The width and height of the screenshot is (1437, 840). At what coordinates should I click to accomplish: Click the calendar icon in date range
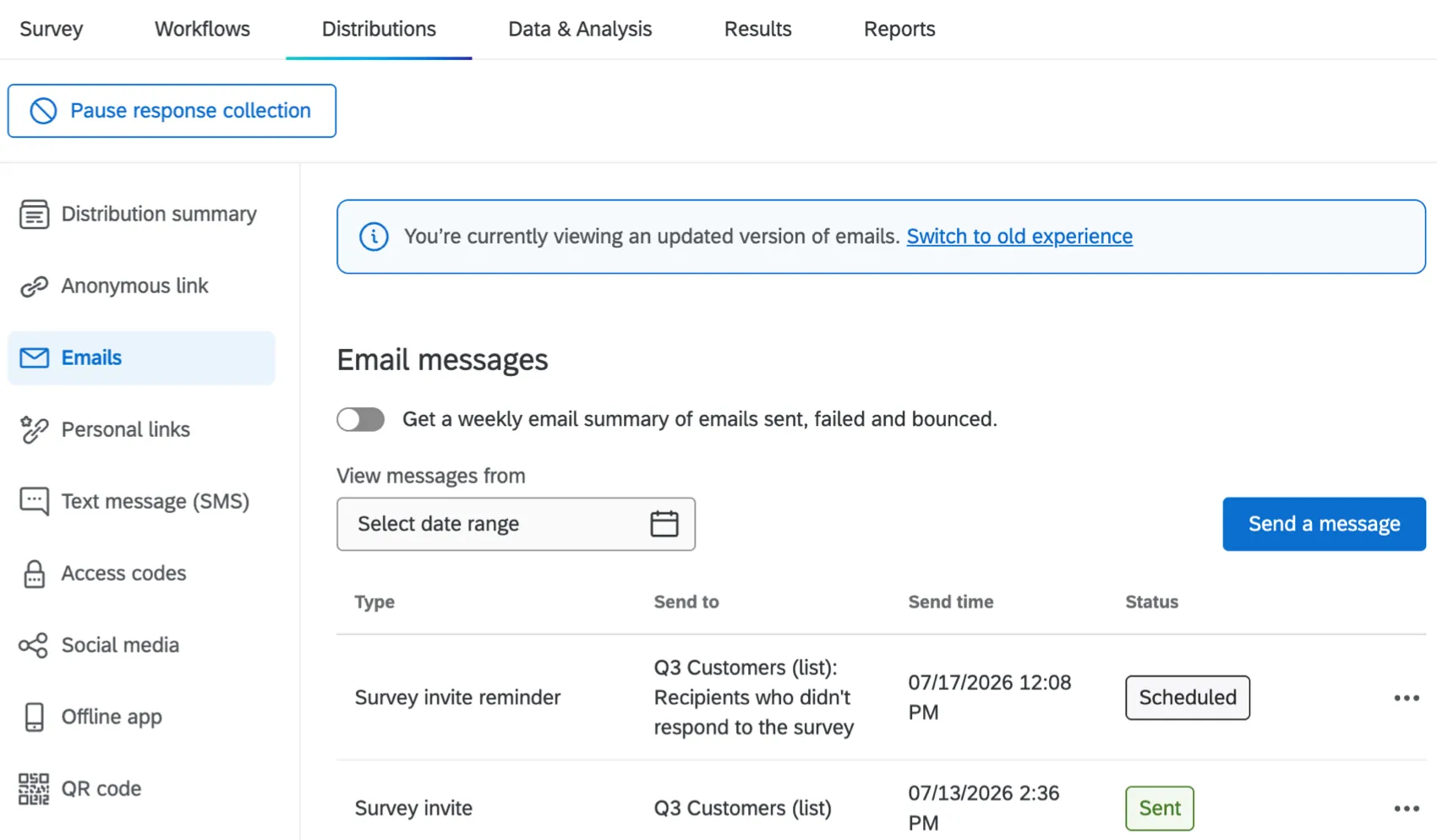tap(664, 524)
